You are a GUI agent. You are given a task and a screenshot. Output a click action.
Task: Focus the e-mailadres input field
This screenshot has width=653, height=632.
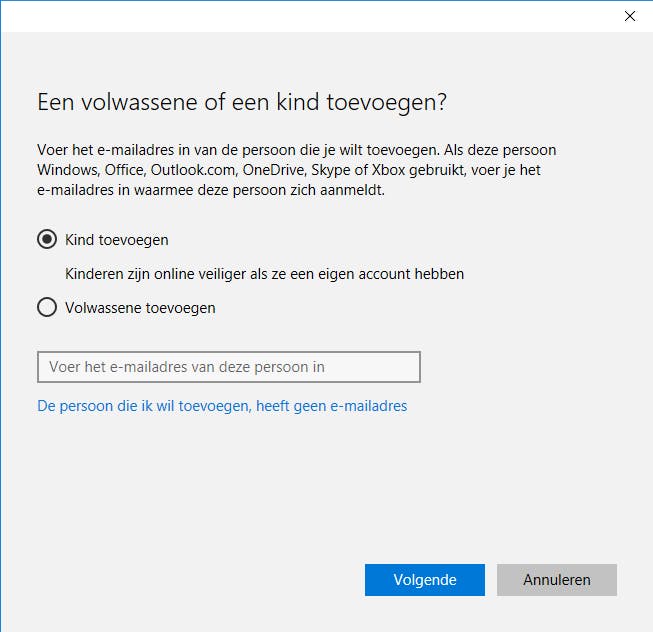click(x=228, y=367)
